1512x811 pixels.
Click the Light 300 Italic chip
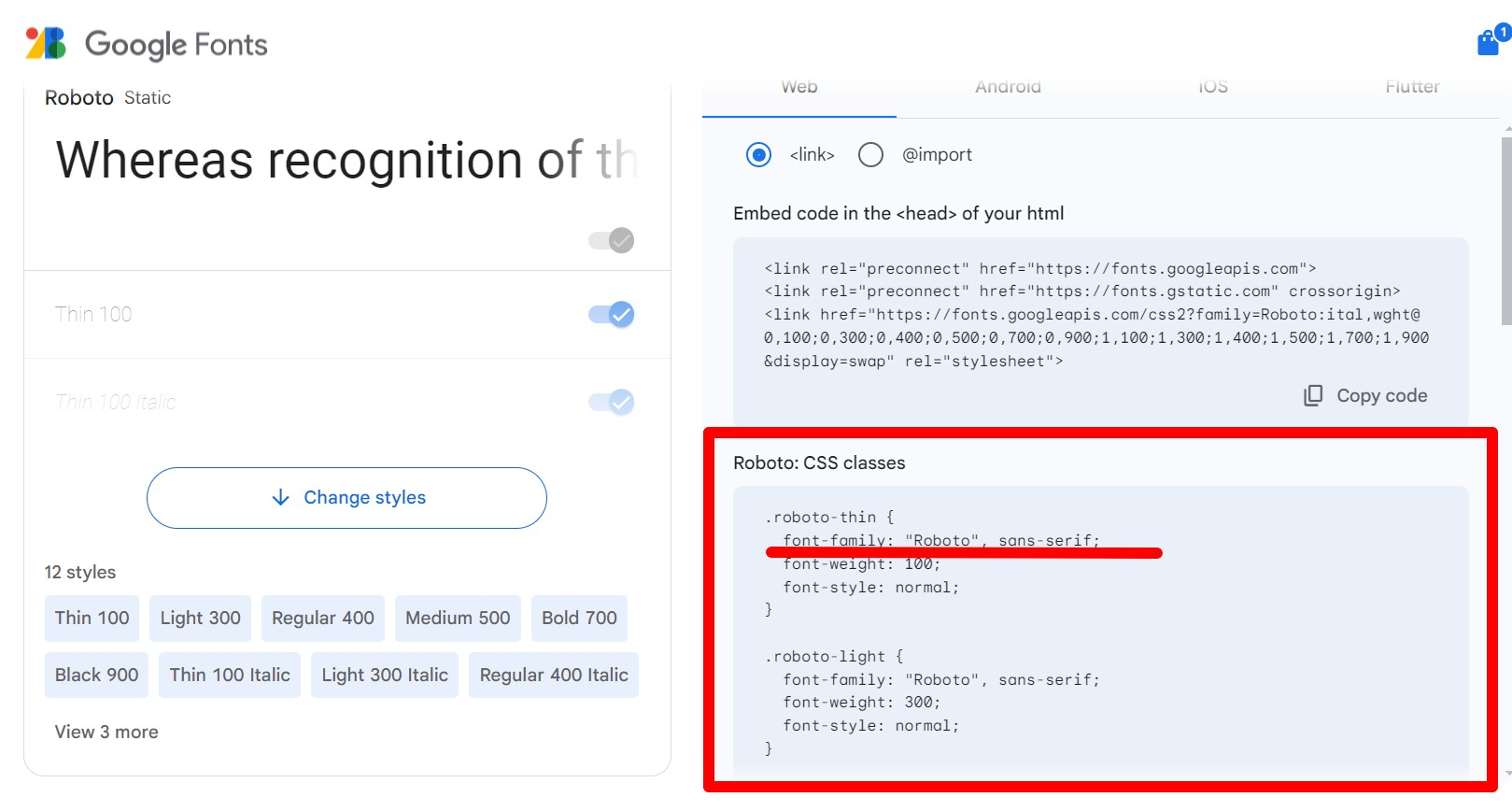coord(385,676)
